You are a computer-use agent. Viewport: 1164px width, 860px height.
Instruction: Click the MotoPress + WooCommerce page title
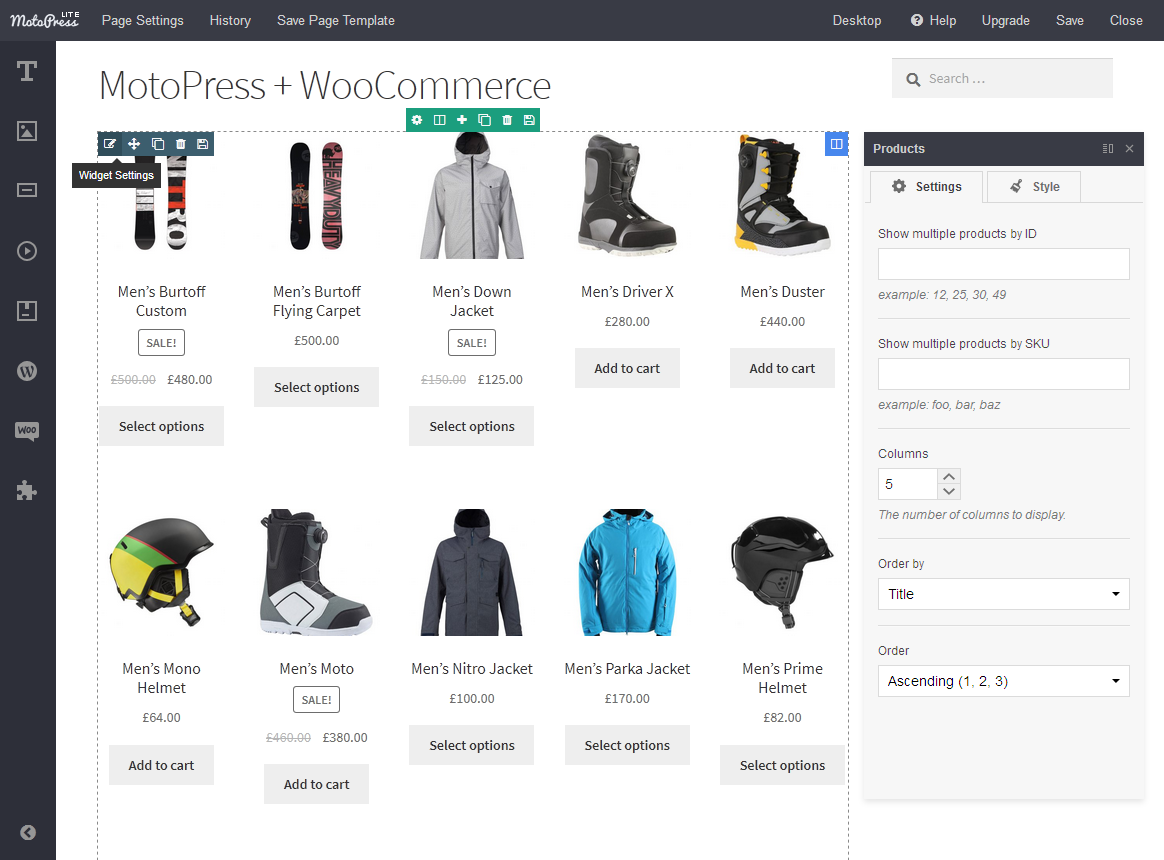tap(325, 85)
